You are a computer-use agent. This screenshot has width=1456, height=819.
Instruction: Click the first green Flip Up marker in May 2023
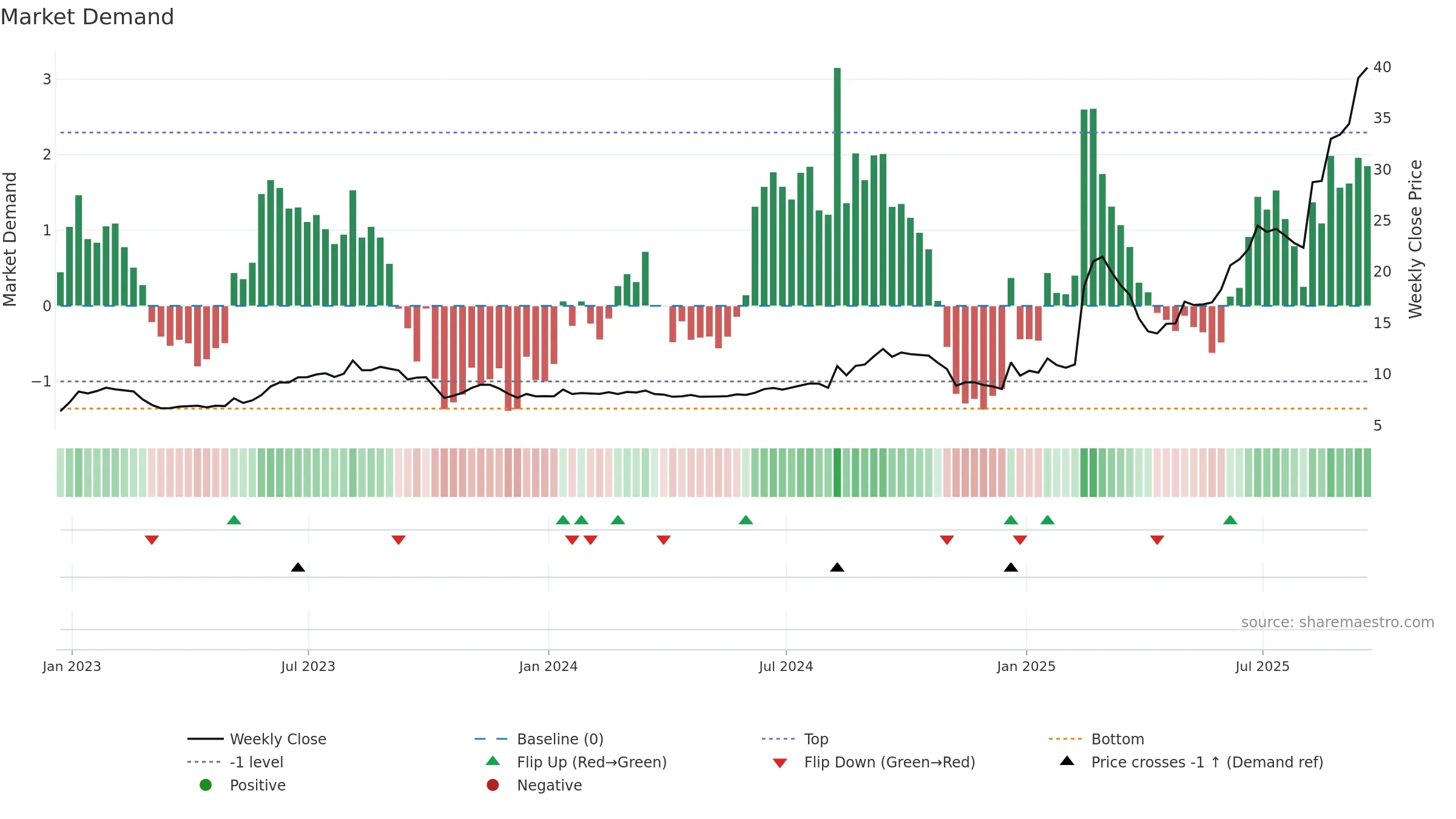pos(234,520)
